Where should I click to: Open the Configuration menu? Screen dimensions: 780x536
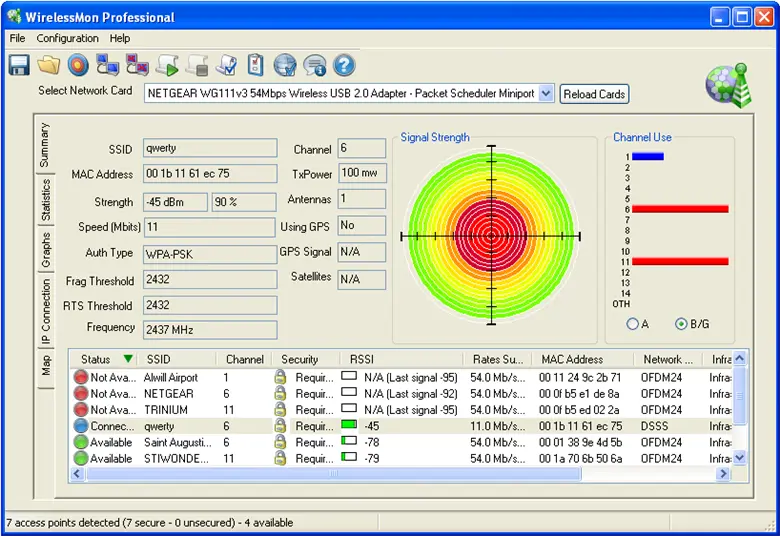click(x=67, y=38)
